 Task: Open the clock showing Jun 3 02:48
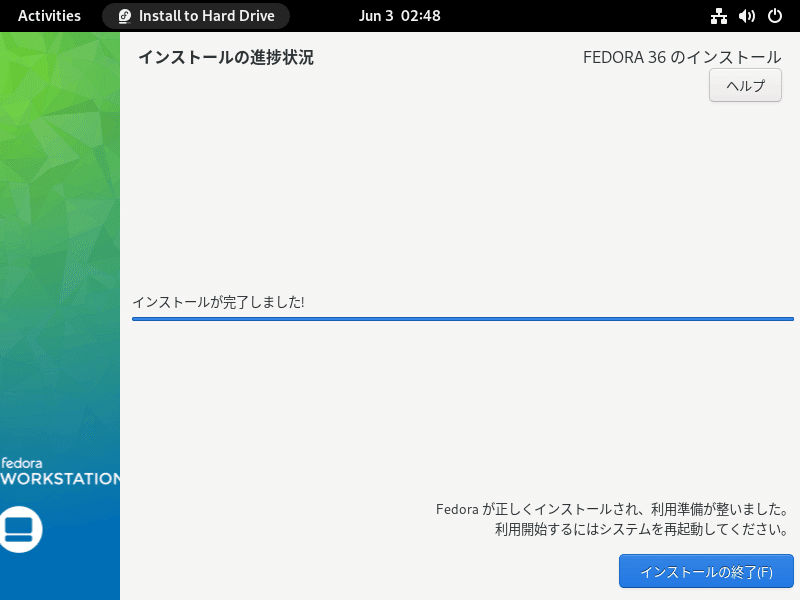(x=399, y=16)
